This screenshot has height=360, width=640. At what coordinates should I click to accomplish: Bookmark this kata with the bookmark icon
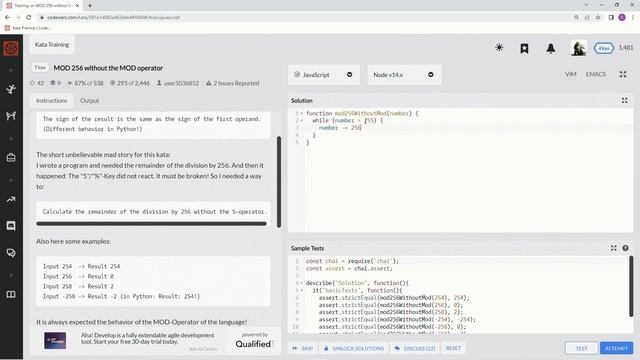click(524, 48)
